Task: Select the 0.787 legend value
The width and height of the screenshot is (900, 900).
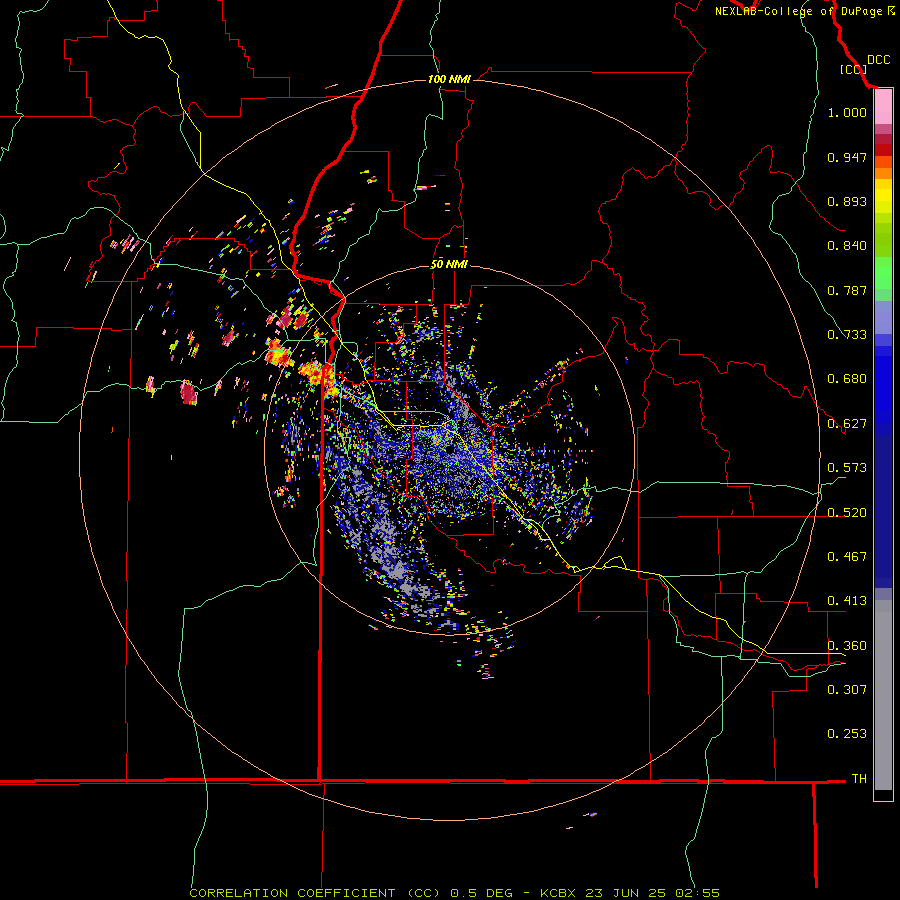Action: 847,290
